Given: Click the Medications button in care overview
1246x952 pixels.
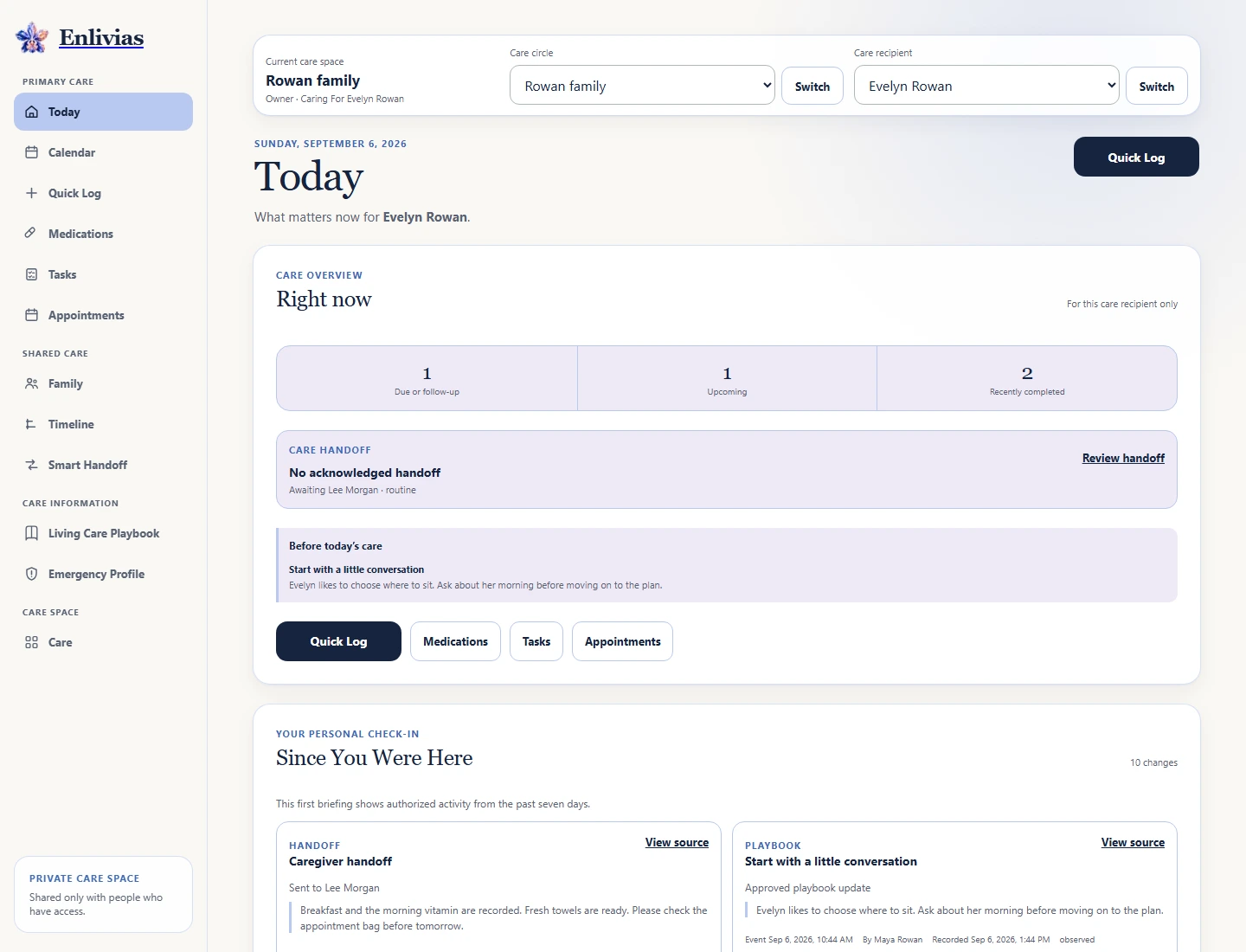Looking at the screenshot, I should click(455, 641).
